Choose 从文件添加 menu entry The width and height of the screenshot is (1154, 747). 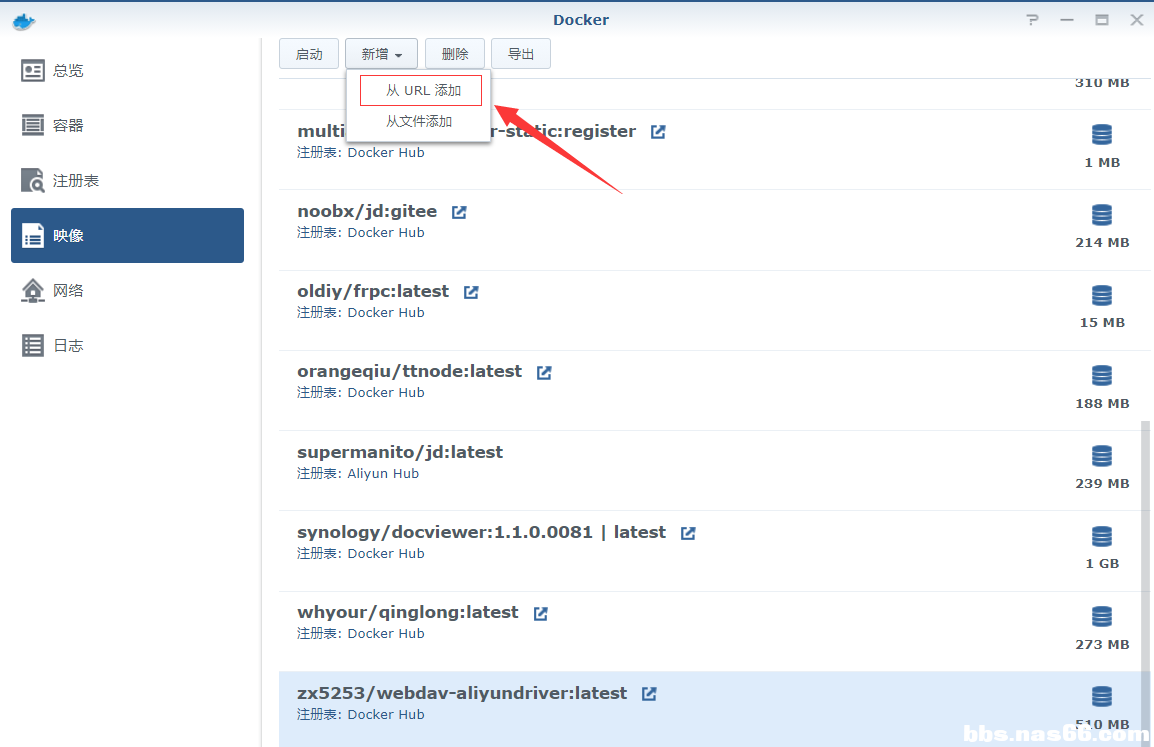tap(419, 121)
